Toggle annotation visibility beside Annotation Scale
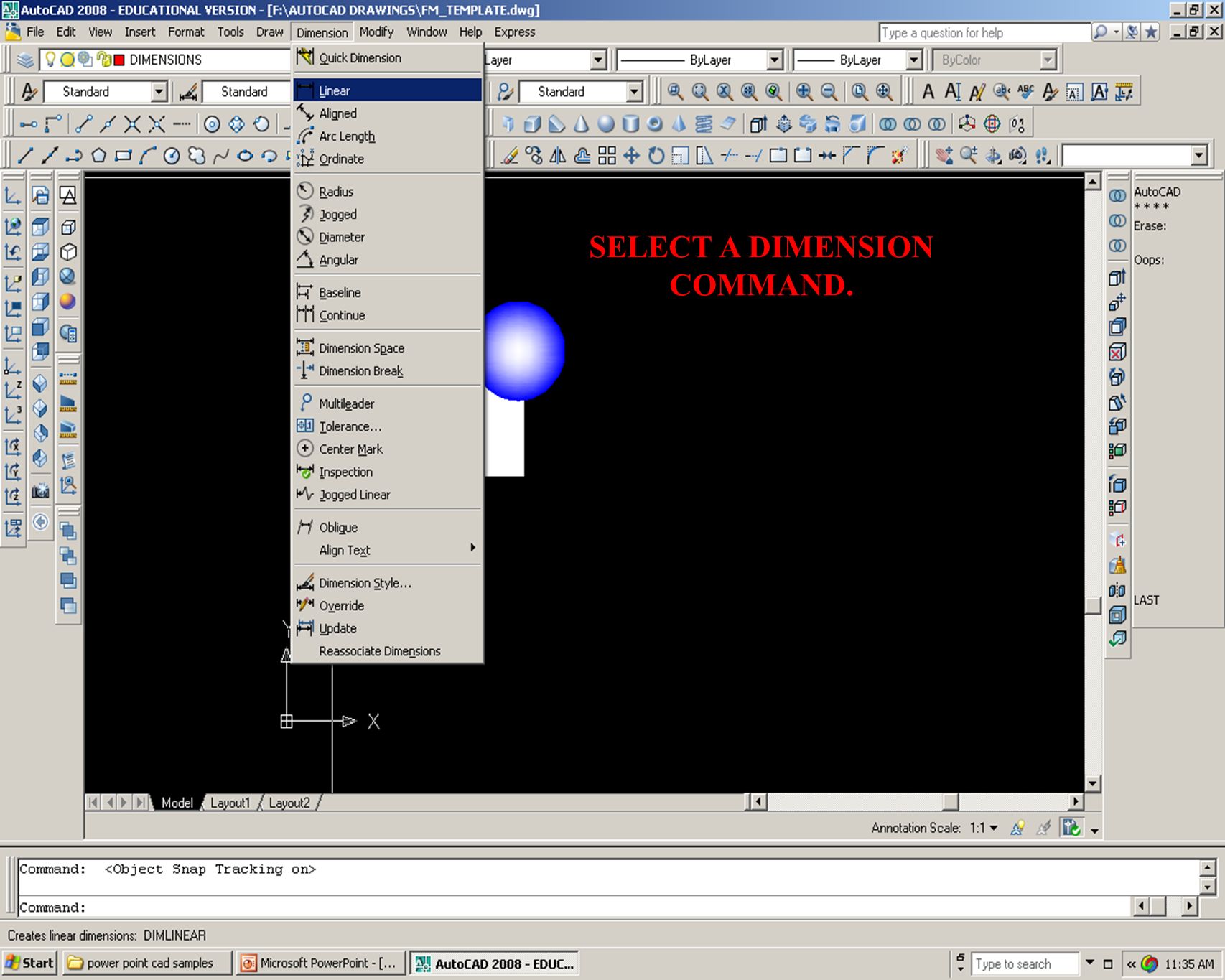 click(1017, 828)
